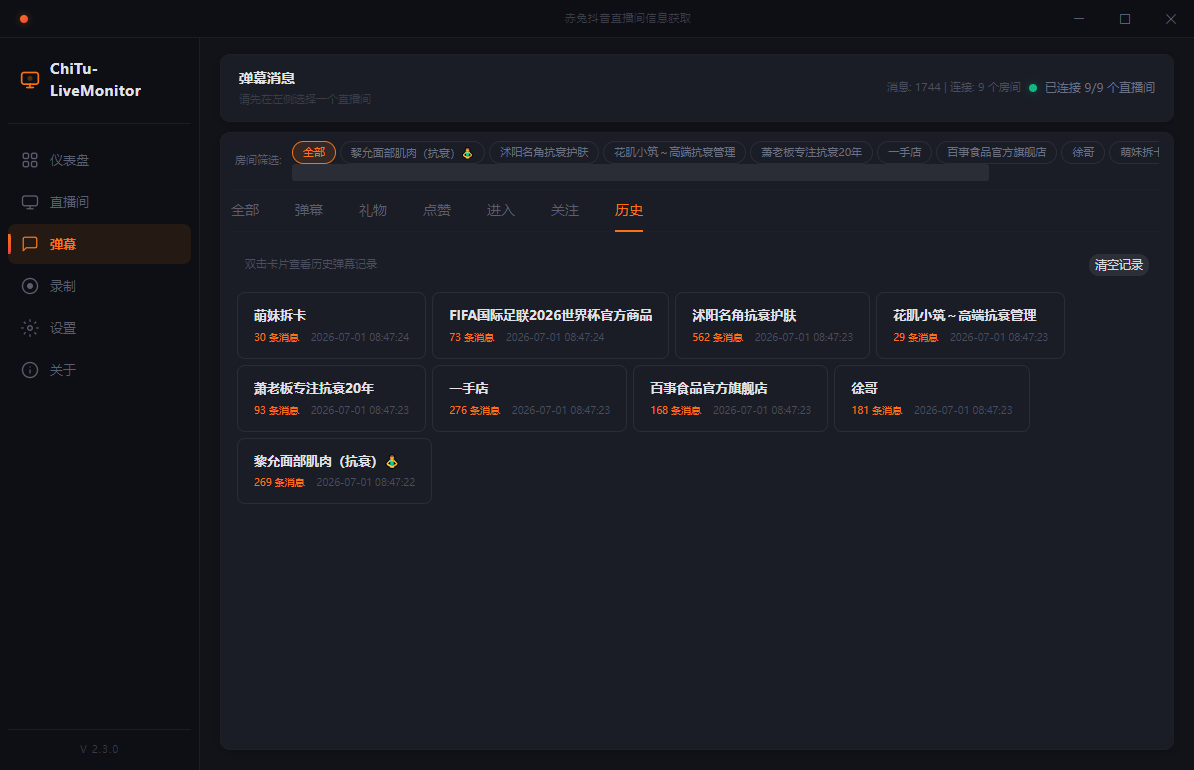Select the 花肌小筑～高端抗衰管理 history card
This screenshot has width=1194, height=770.
pyautogui.click(x=970, y=325)
